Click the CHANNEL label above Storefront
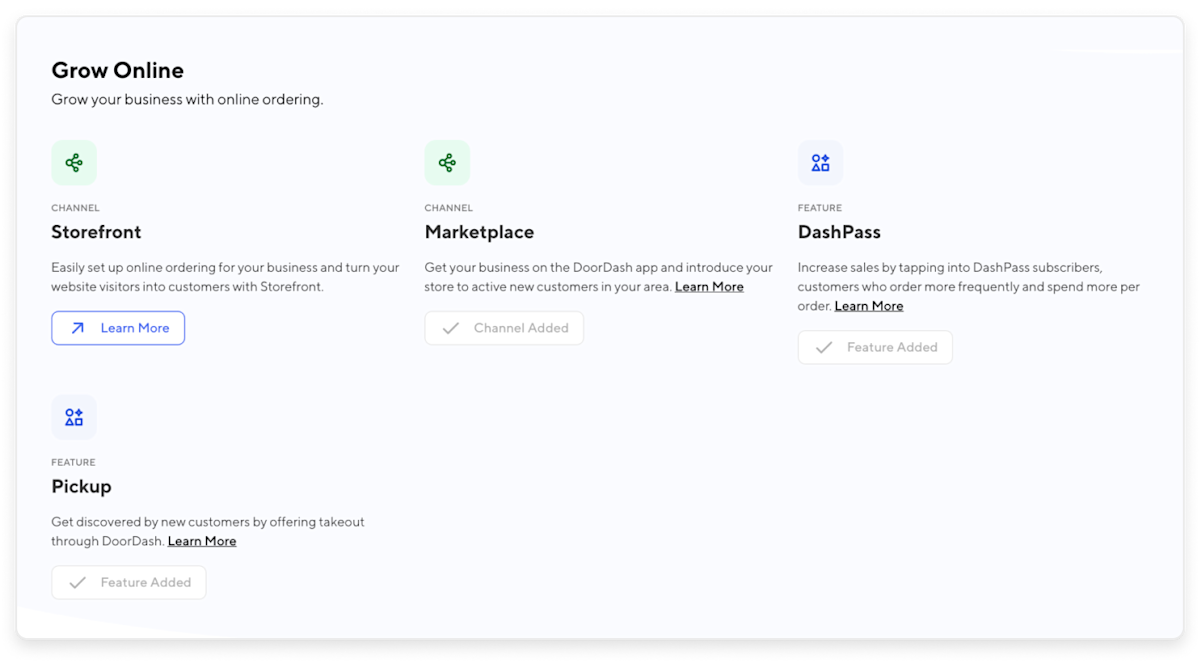1200x669 pixels. (76, 208)
